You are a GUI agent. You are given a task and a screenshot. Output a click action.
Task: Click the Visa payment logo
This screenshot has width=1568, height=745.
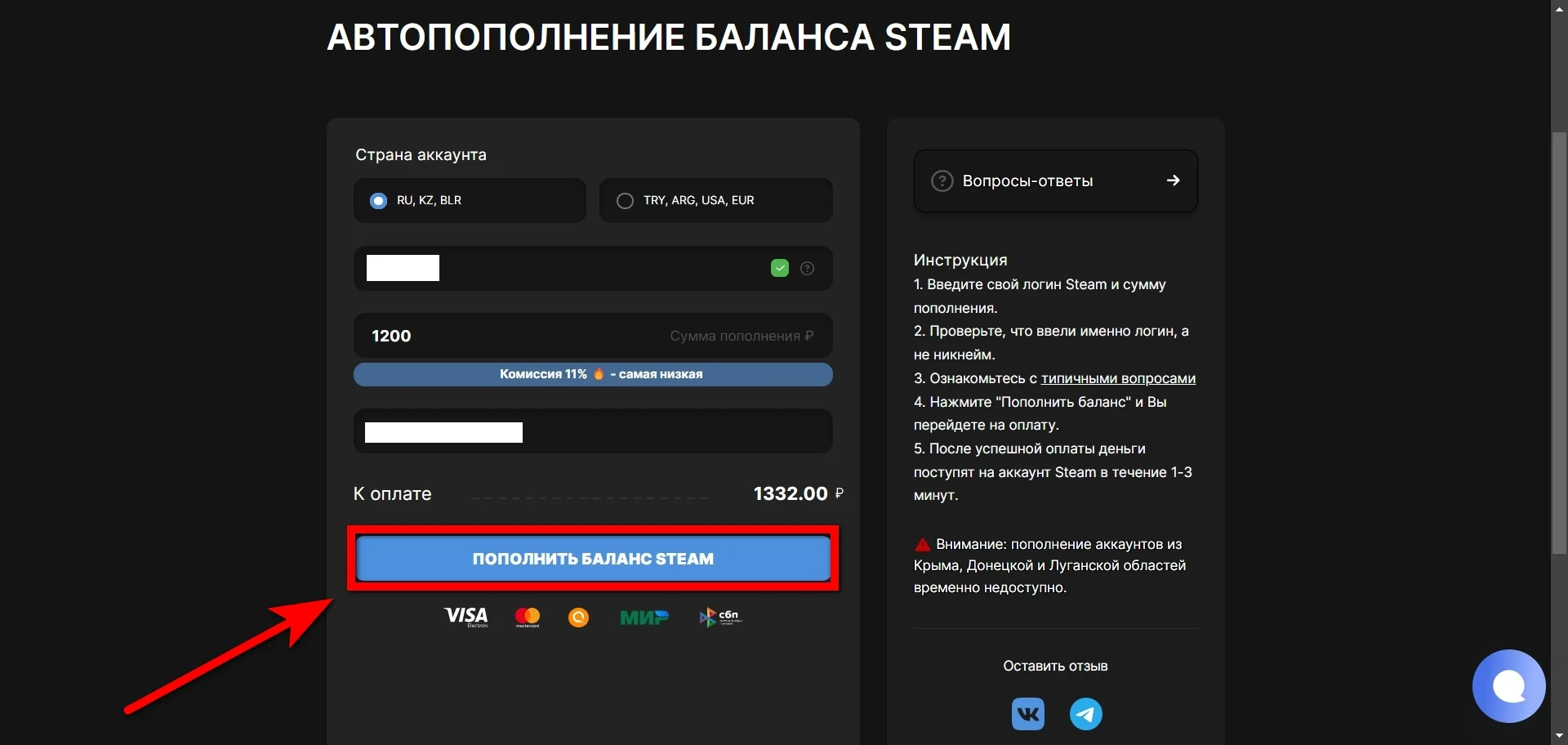coord(465,617)
